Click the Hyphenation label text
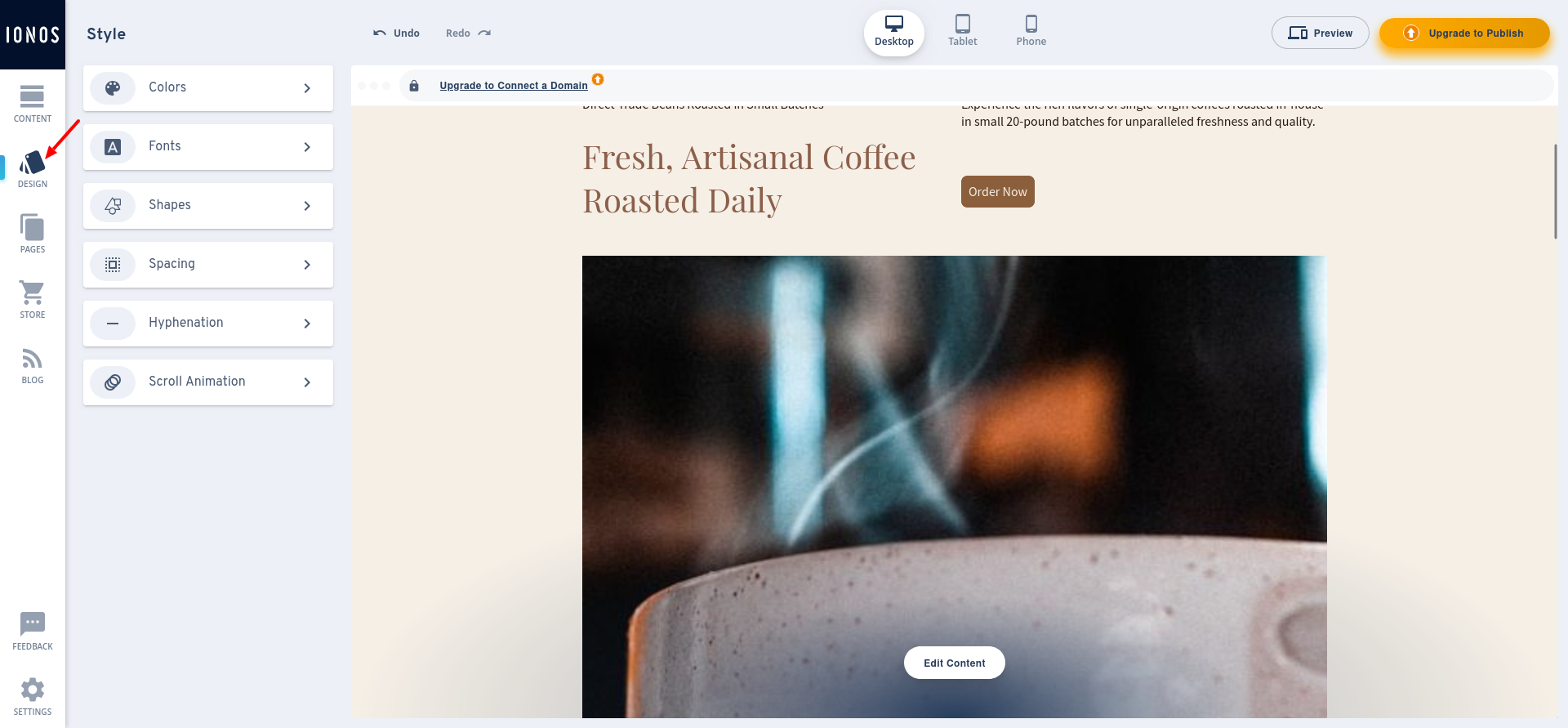 click(x=186, y=323)
